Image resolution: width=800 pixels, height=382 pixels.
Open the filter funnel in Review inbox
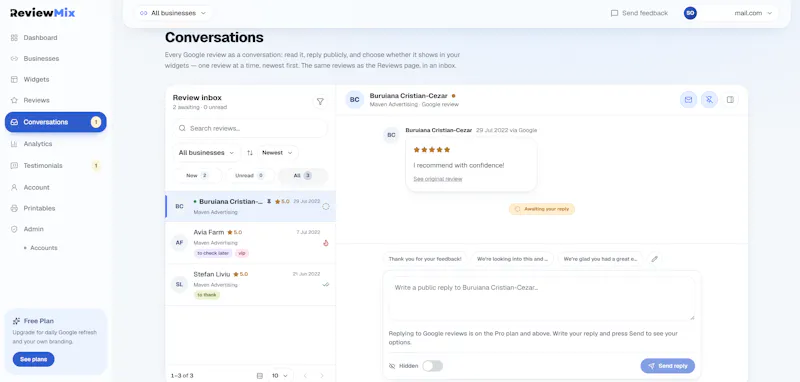tap(320, 101)
